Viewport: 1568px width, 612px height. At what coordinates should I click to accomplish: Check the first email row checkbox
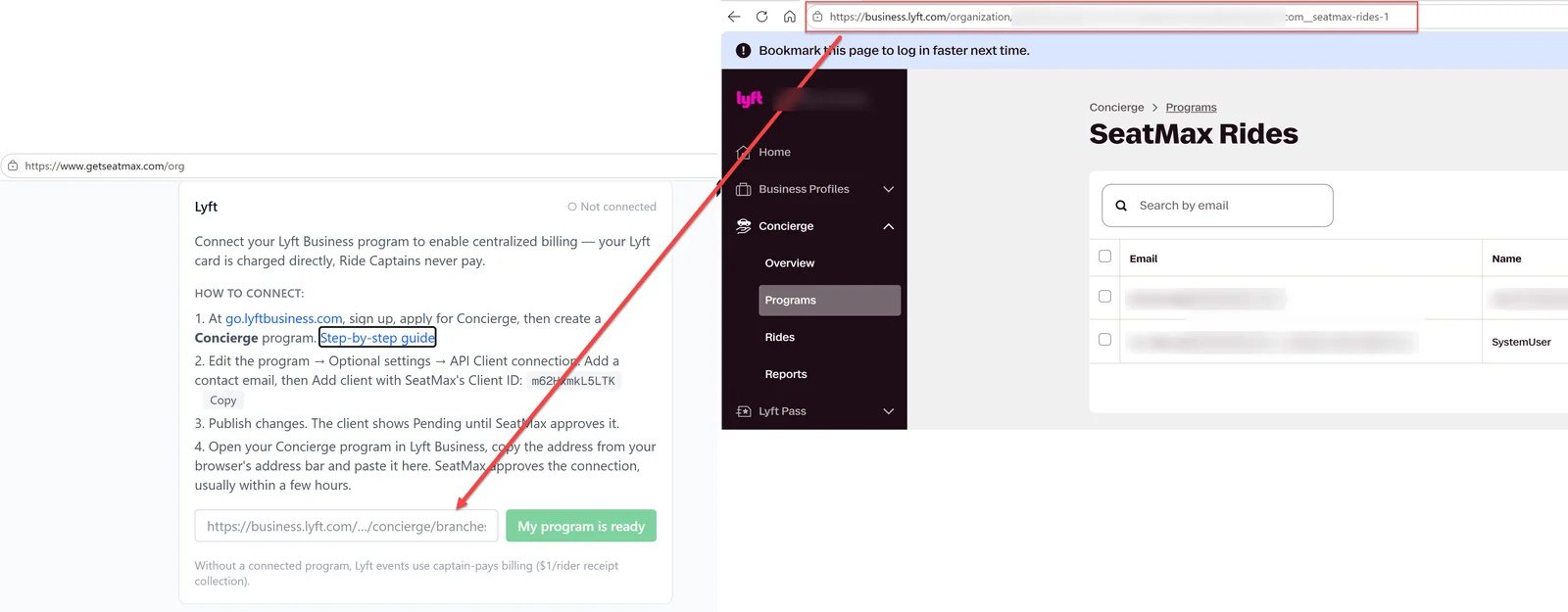pyautogui.click(x=1104, y=296)
